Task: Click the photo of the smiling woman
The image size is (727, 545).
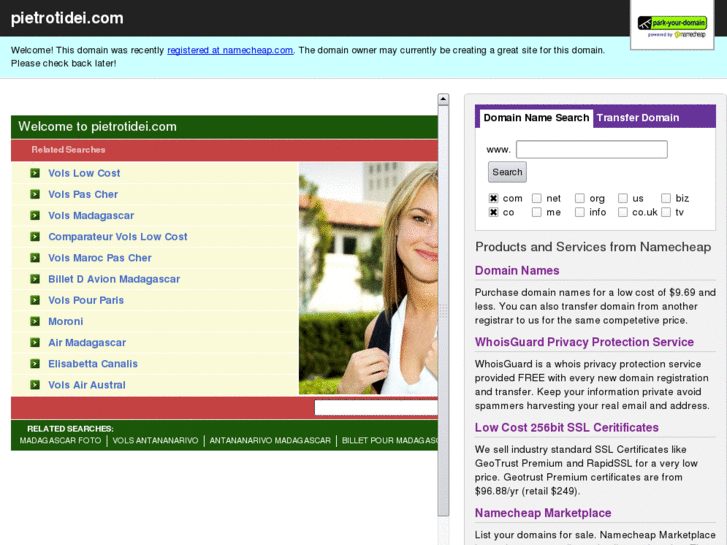Action: (x=368, y=278)
